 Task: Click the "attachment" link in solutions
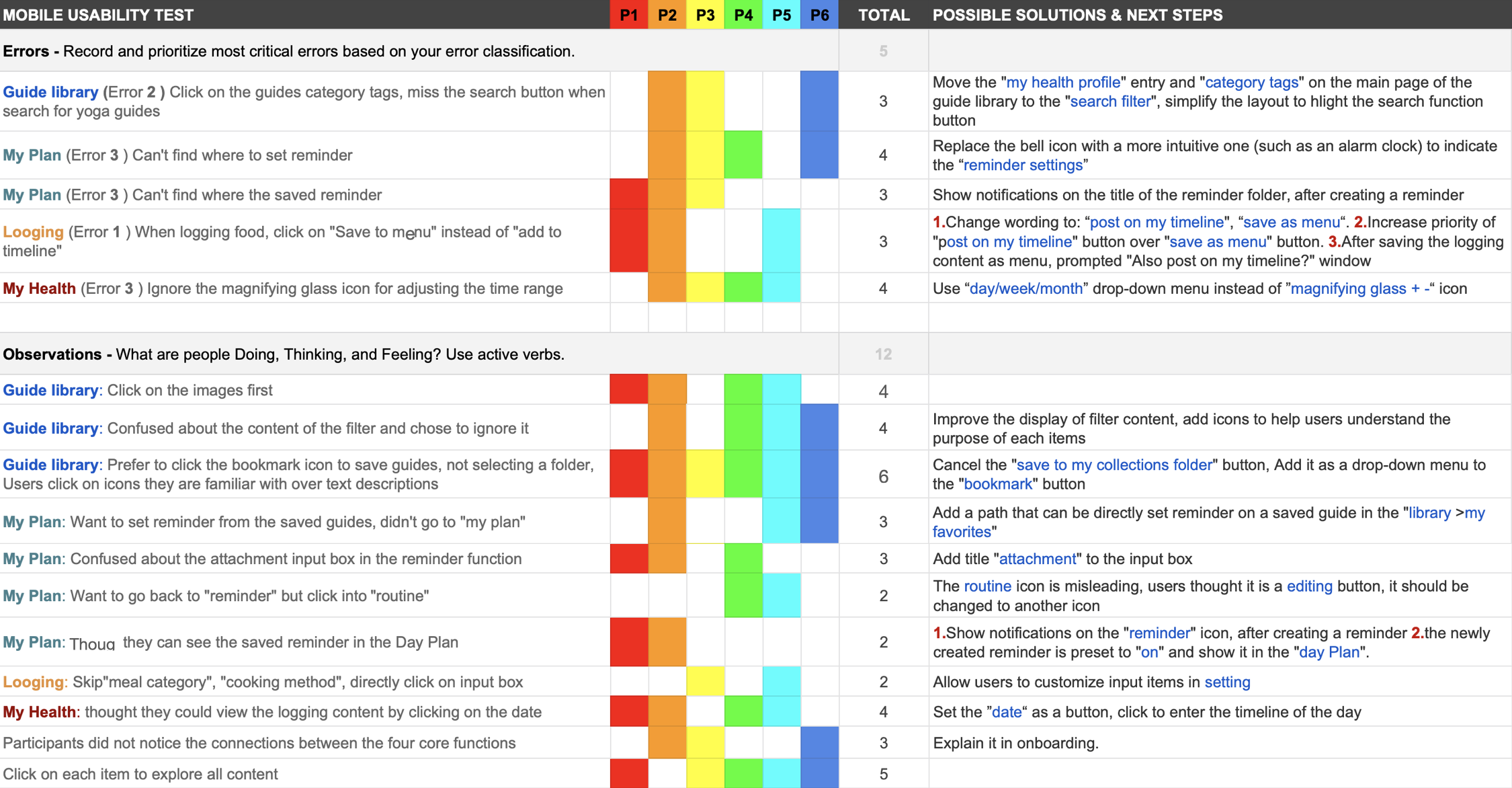point(1038,559)
